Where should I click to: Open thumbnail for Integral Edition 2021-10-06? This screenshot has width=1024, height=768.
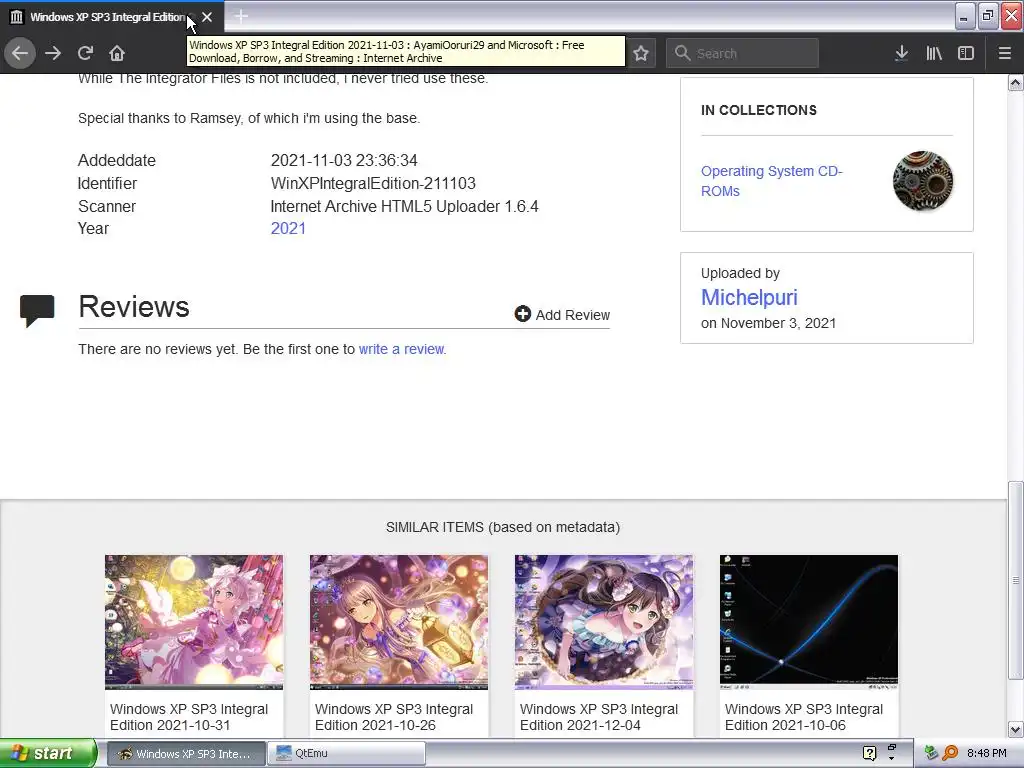point(808,622)
